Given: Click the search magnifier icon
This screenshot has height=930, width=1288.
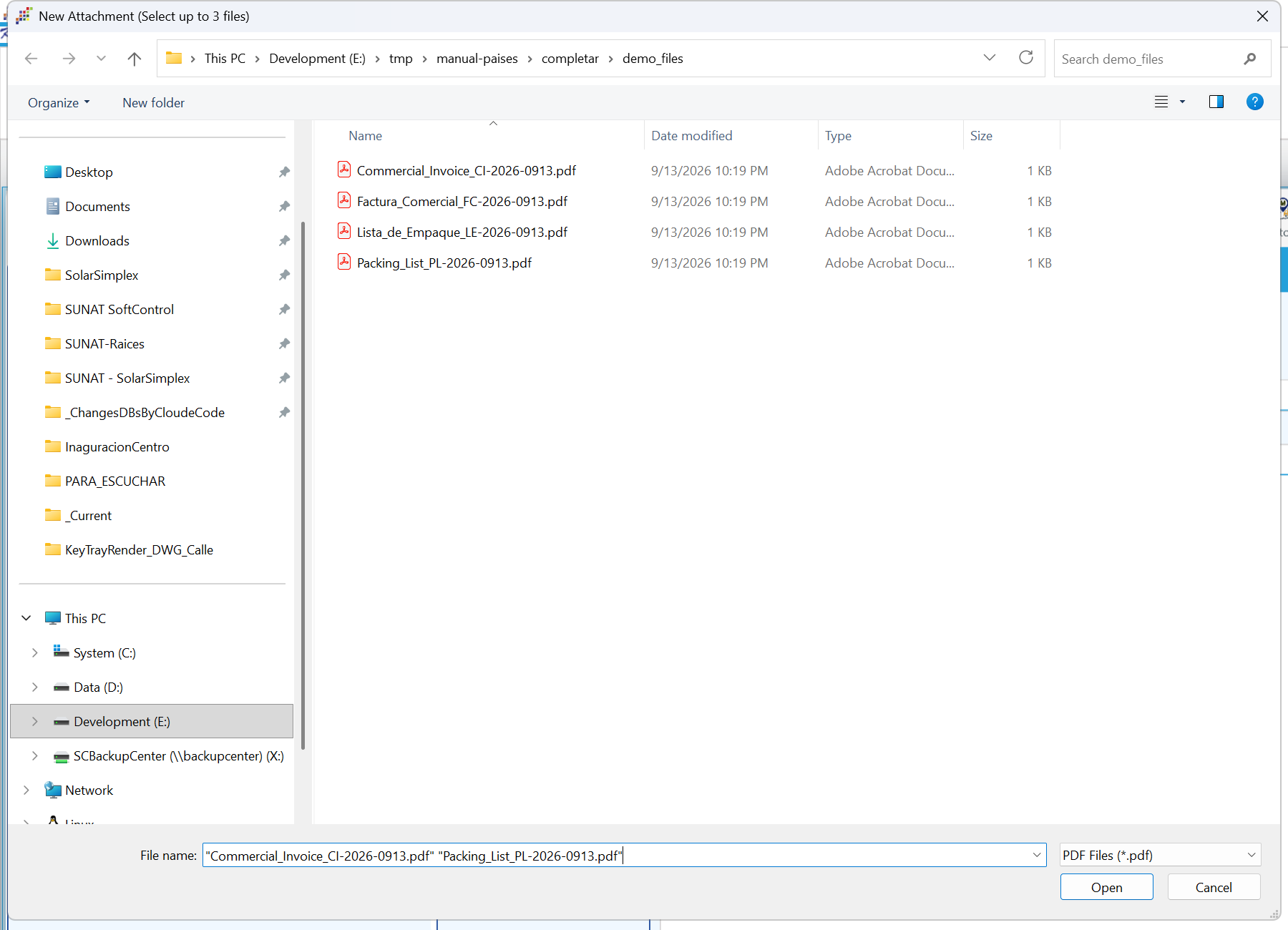Looking at the screenshot, I should [1249, 59].
